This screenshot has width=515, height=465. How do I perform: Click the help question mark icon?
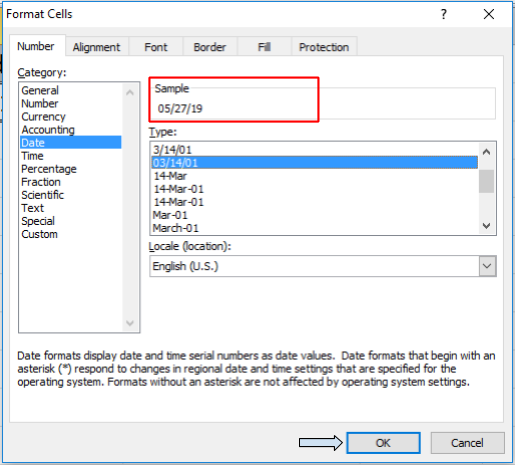pyautogui.click(x=443, y=14)
